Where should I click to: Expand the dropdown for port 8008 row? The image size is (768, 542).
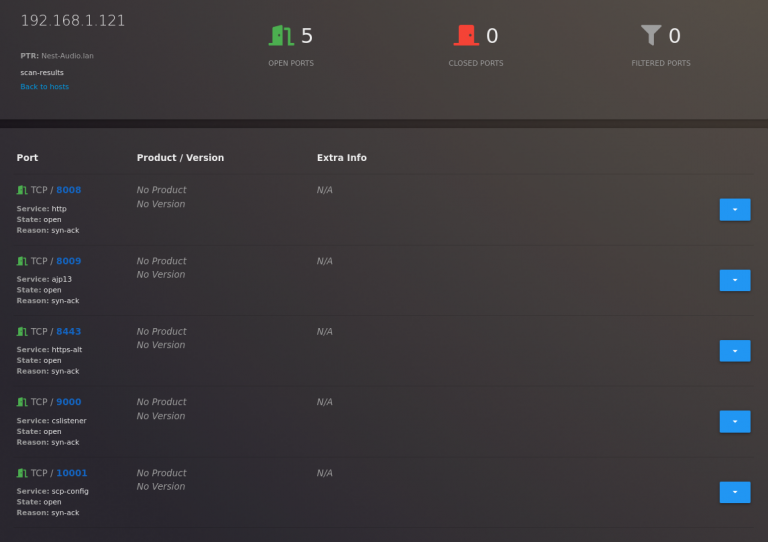coord(734,209)
